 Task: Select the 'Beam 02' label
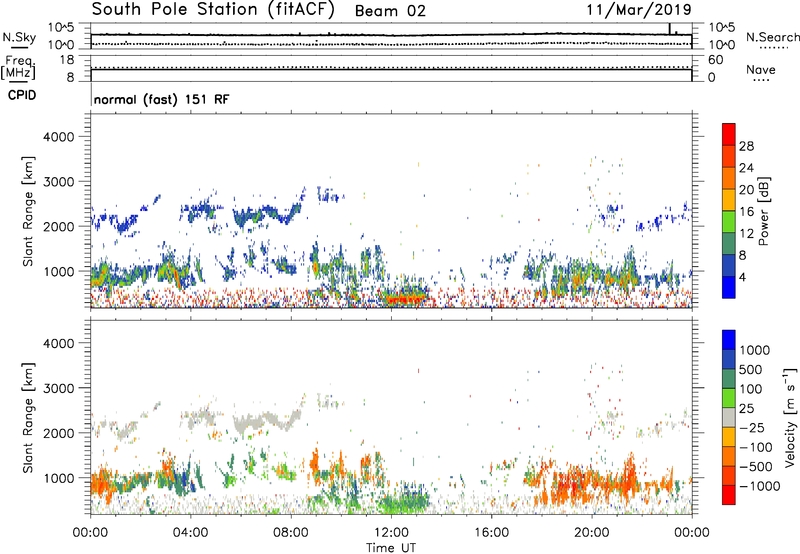pyautogui.click(x=390, y=11)
